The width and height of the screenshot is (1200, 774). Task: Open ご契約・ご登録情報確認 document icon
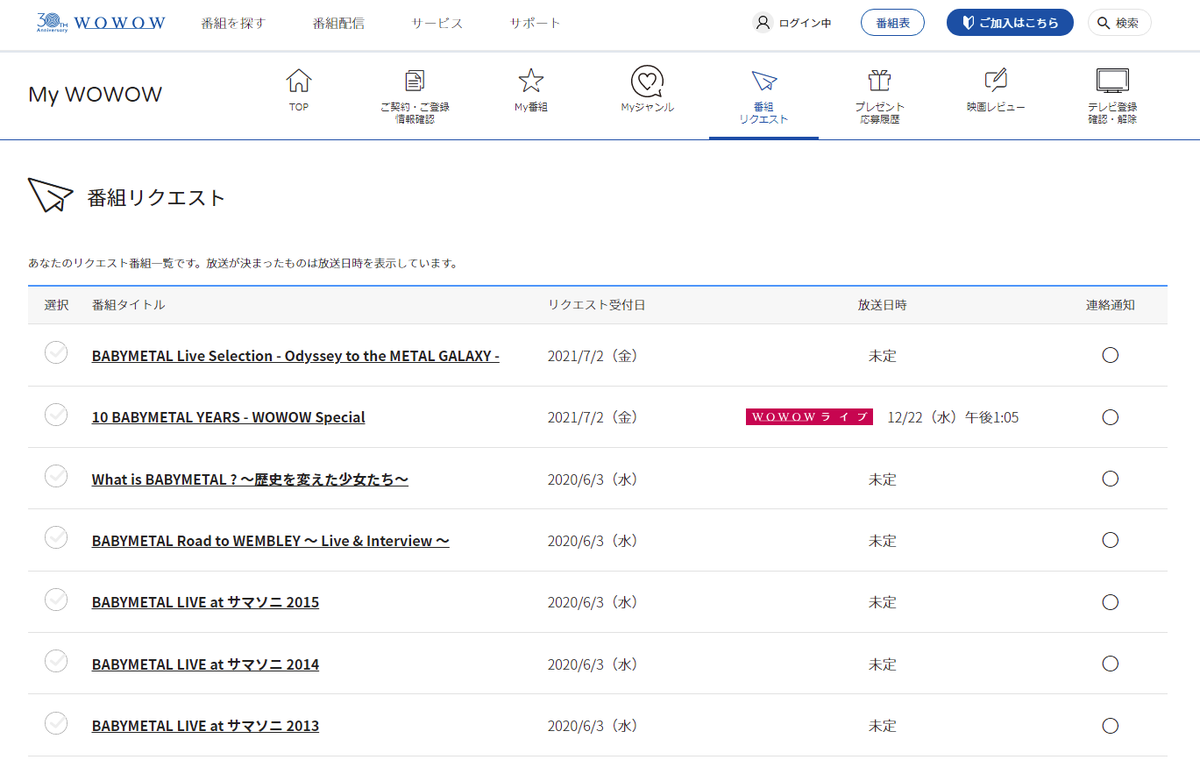tap(414, 81)
